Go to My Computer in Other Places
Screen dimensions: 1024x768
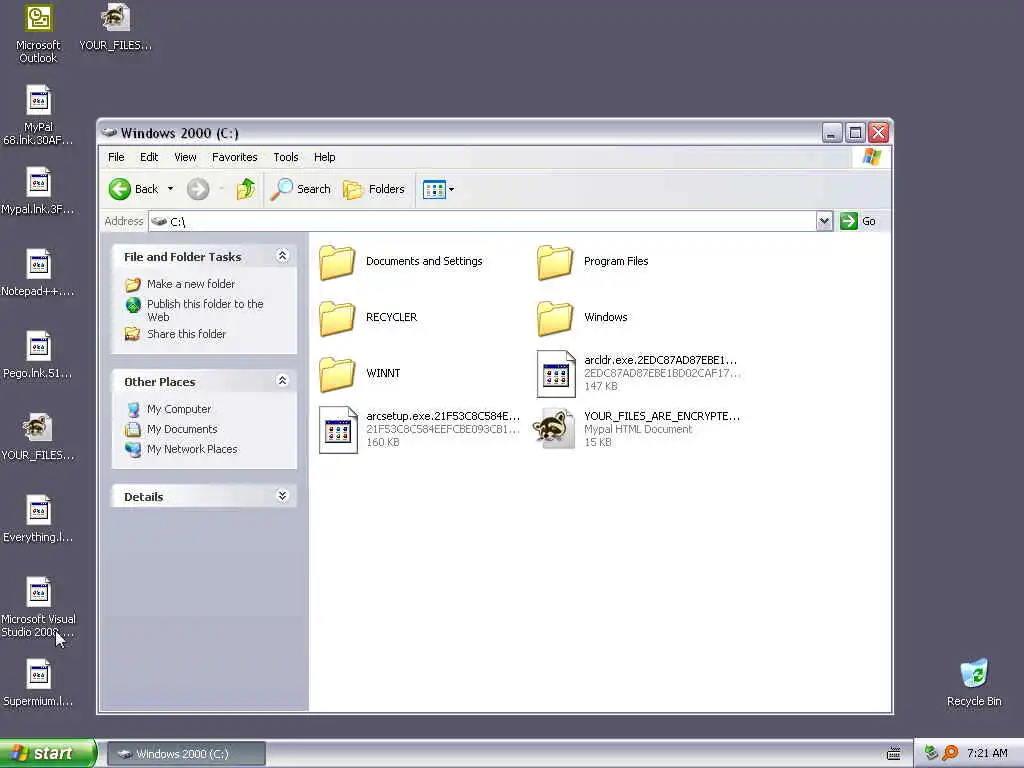click(x=179, y=409)
